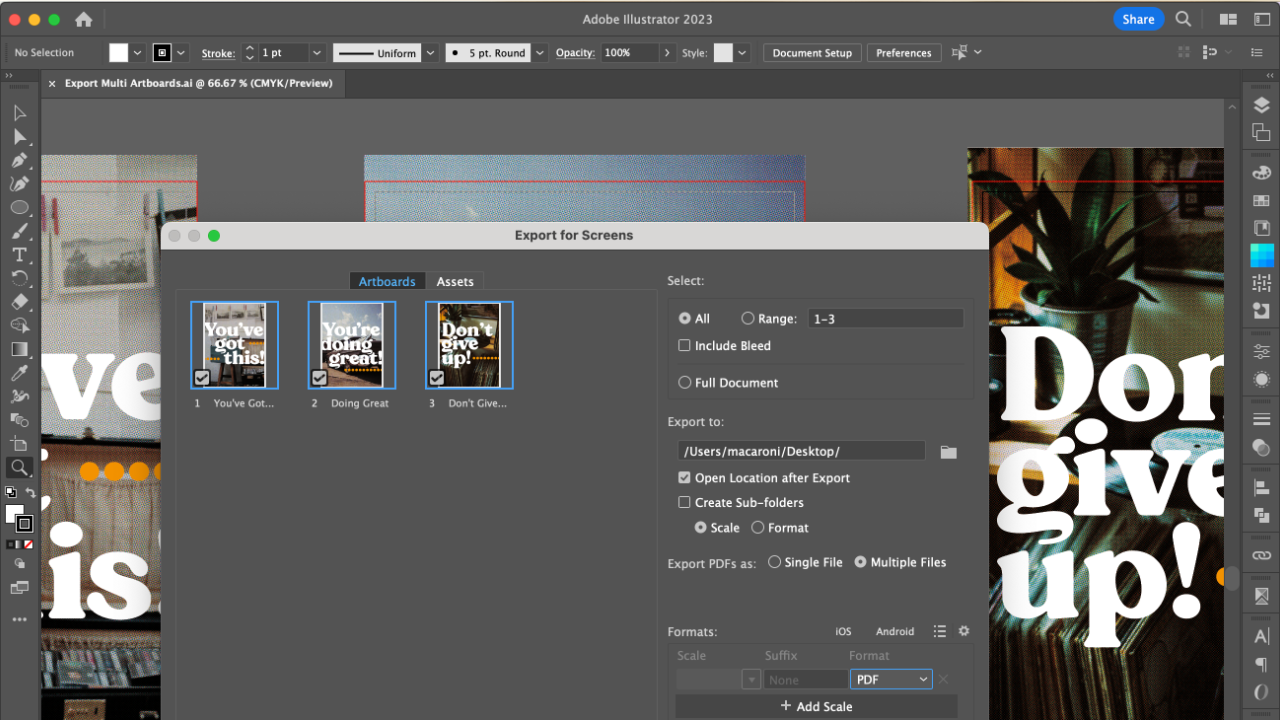Click the Home icon
This screenshot has height=720, width=1280.
[84, 19]
